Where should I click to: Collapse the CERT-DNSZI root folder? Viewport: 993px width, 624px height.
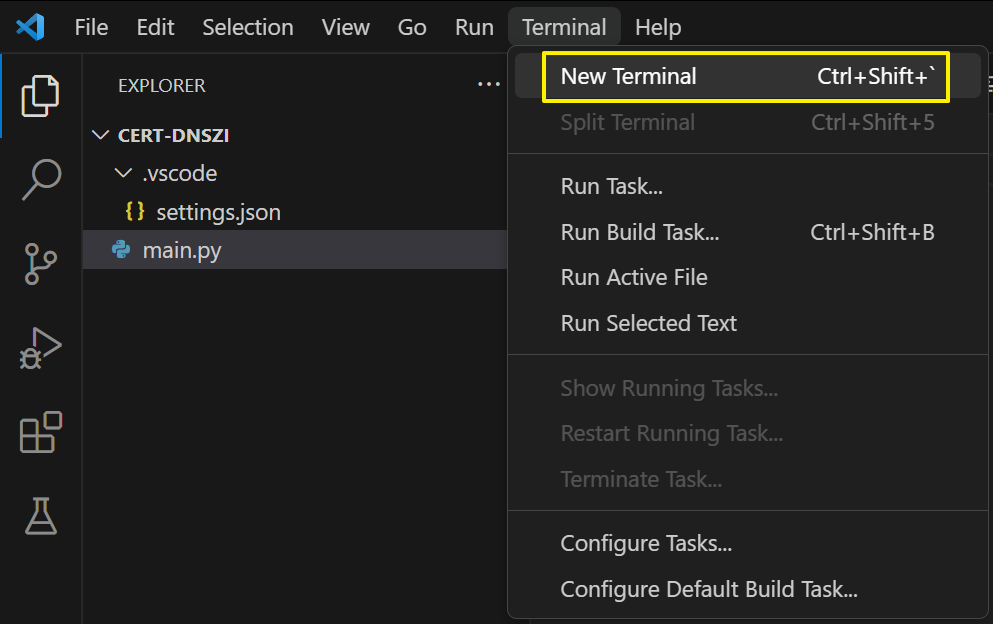pos(100,136)
